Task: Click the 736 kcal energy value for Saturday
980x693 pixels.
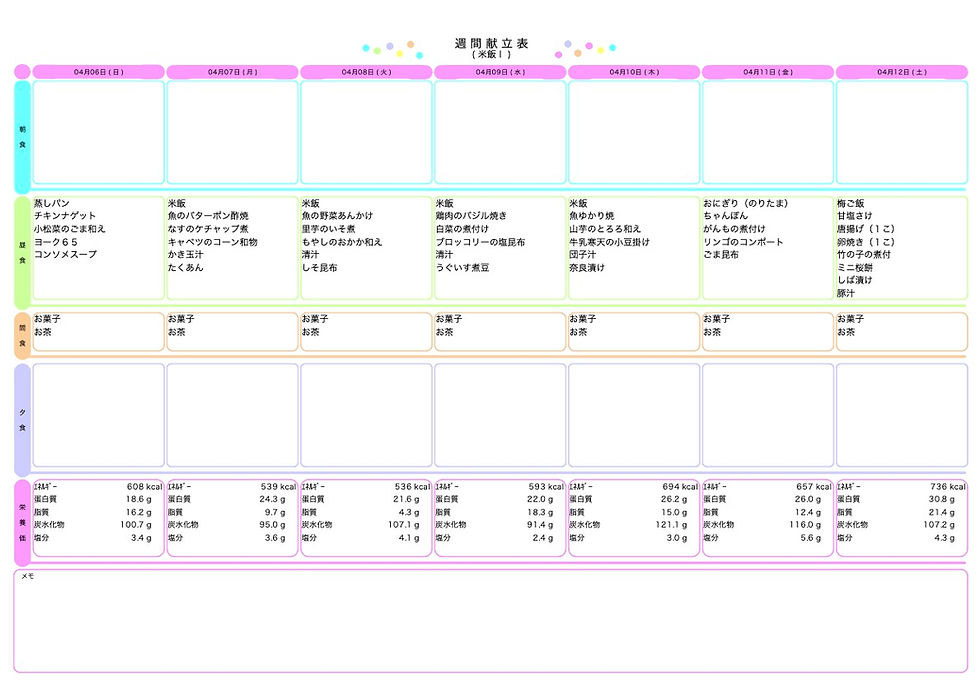Action: (x=948, y=486)
